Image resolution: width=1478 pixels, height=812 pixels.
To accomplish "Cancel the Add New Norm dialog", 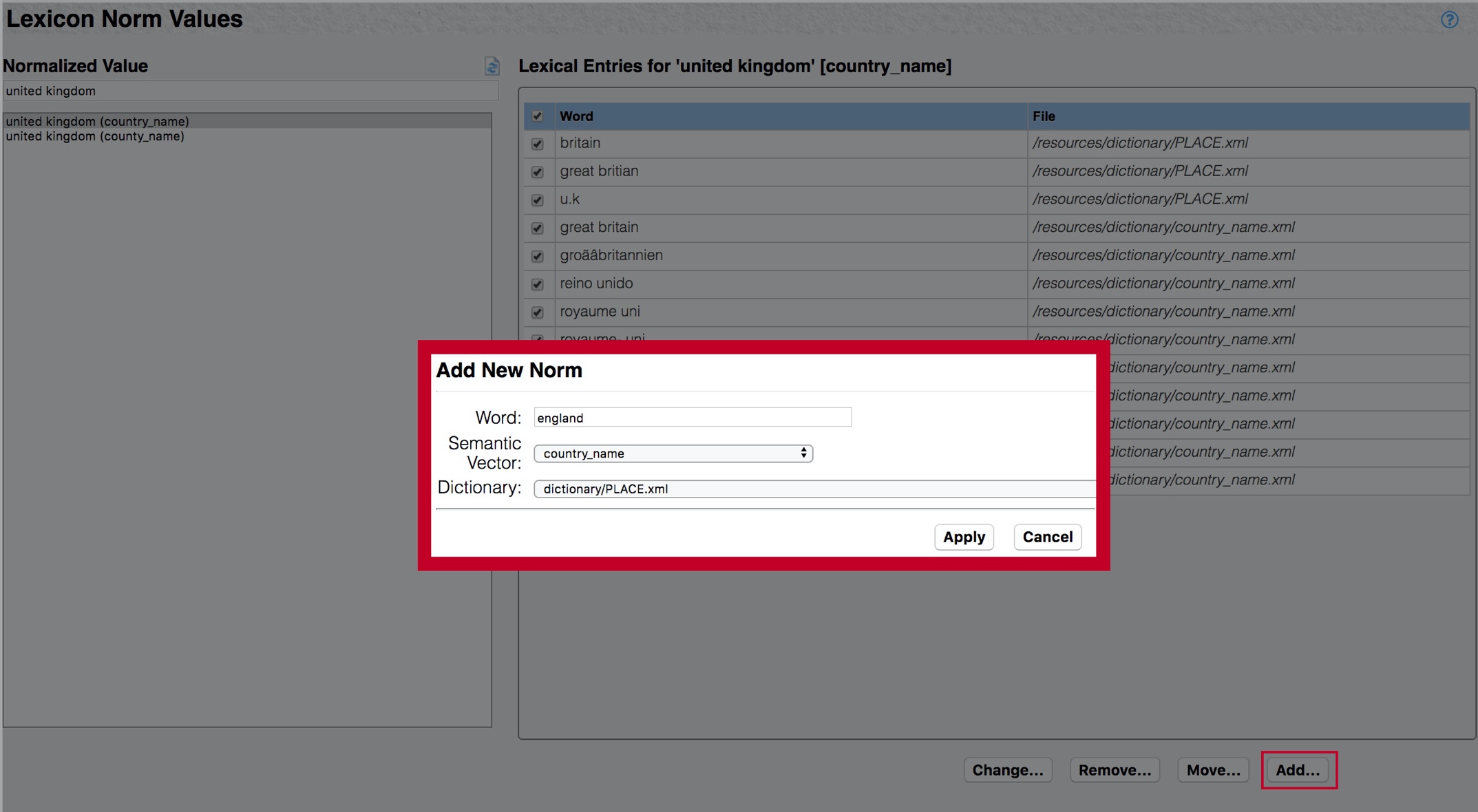I will [1046, 537].
